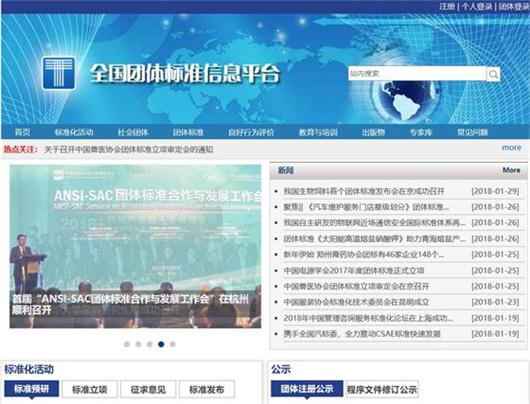This screenshot has width=530, height=404.
Task: Switch to 征求意见 tab
Action: click(148, 389)
